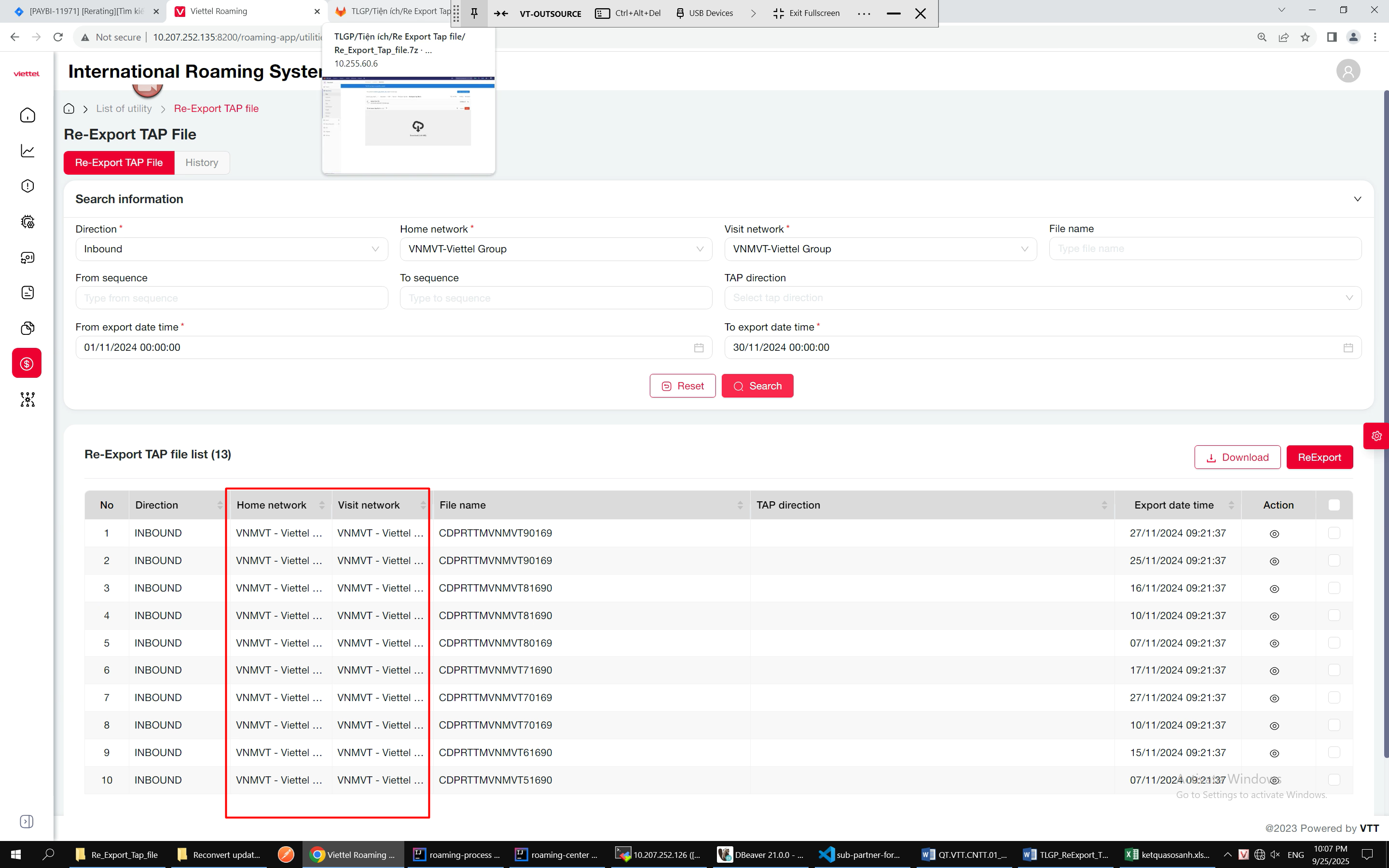Click the File name input field
Image resolution: width=1389 pixels, height=868 pixels.
coord(1205,249)
